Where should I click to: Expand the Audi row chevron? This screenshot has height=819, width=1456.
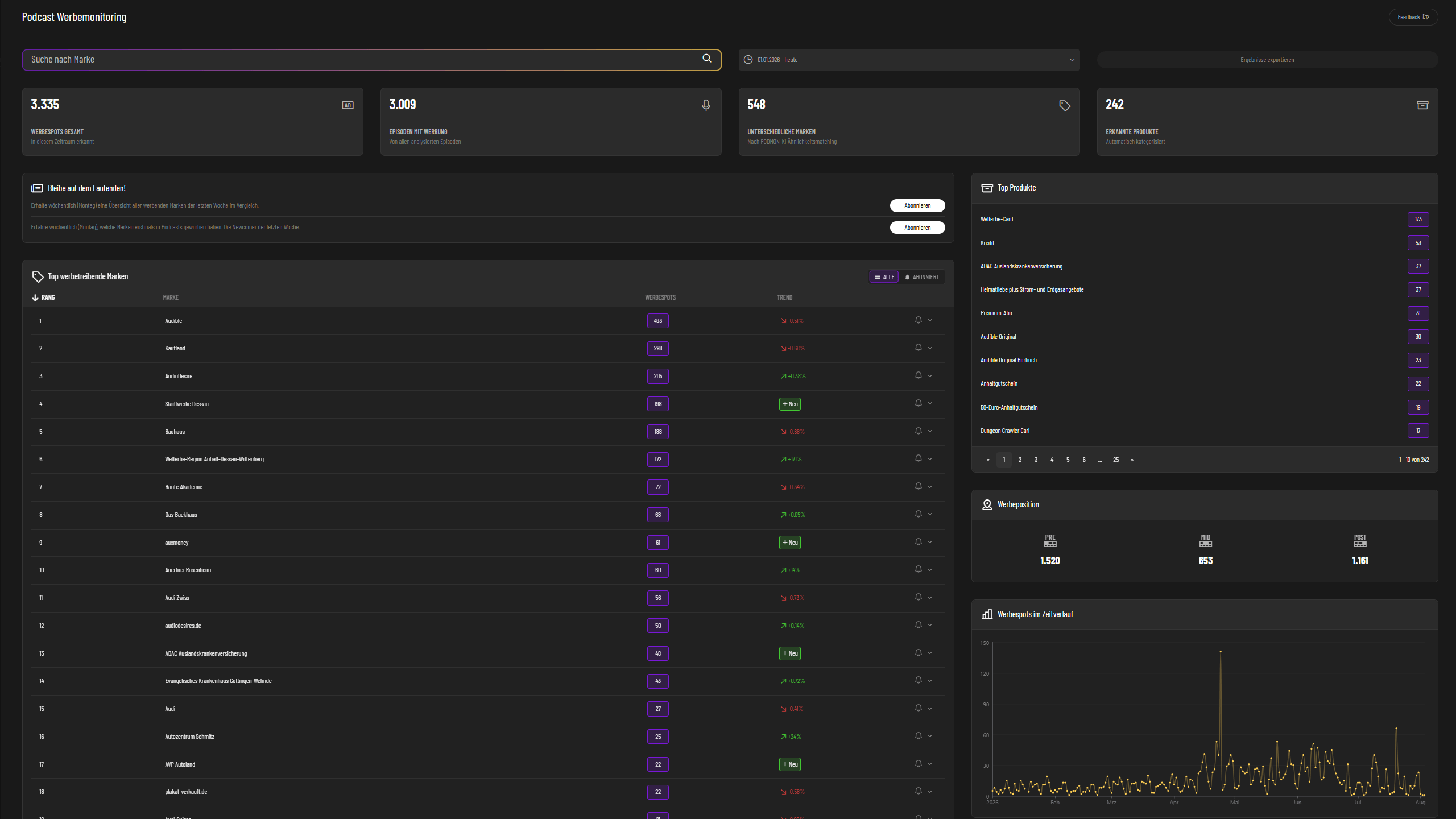[x=930, y=708]
